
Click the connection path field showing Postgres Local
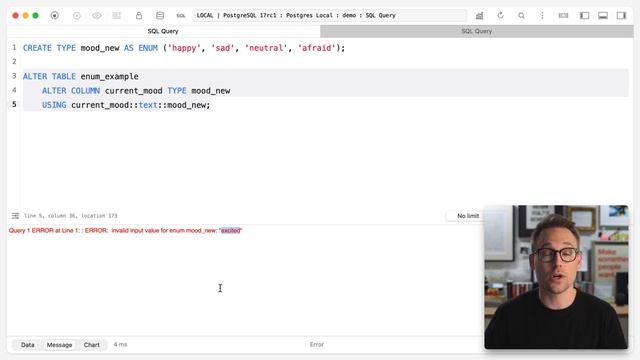(x=330, y=16)
